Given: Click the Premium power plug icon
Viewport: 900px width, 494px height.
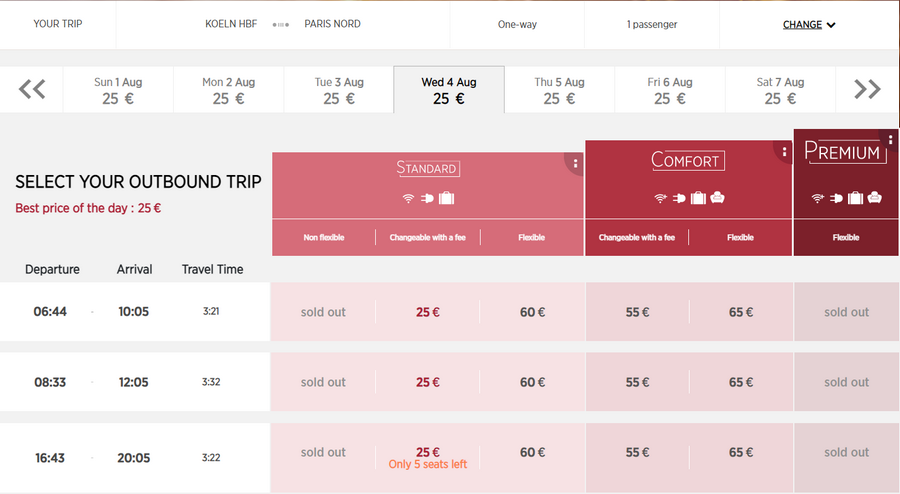Looking at the screenshot, I should [836, 199].
